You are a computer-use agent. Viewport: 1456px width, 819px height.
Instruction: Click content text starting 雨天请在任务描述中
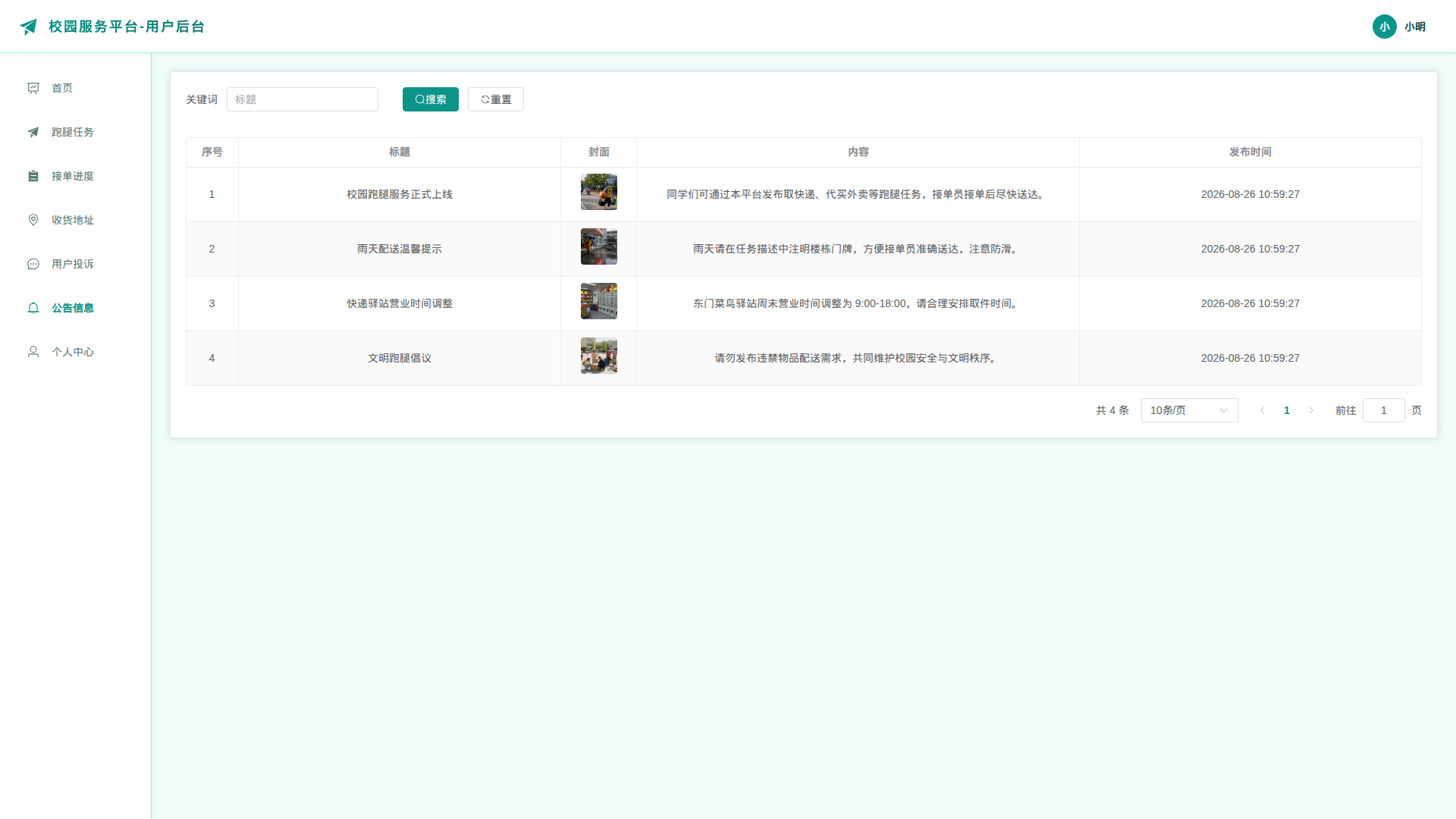click(858, 249)
